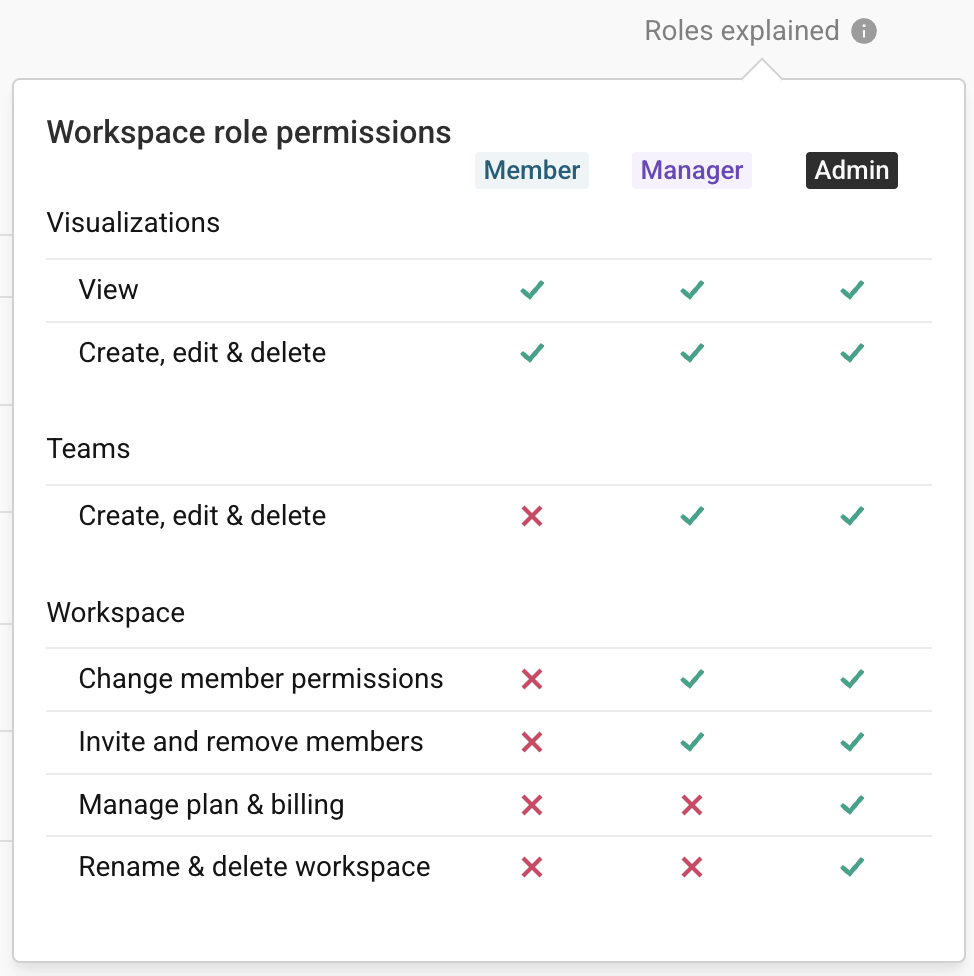Click the Visualizations section label
The width and height of the screenshot is (974, 976).
click(x=133, y=223)
